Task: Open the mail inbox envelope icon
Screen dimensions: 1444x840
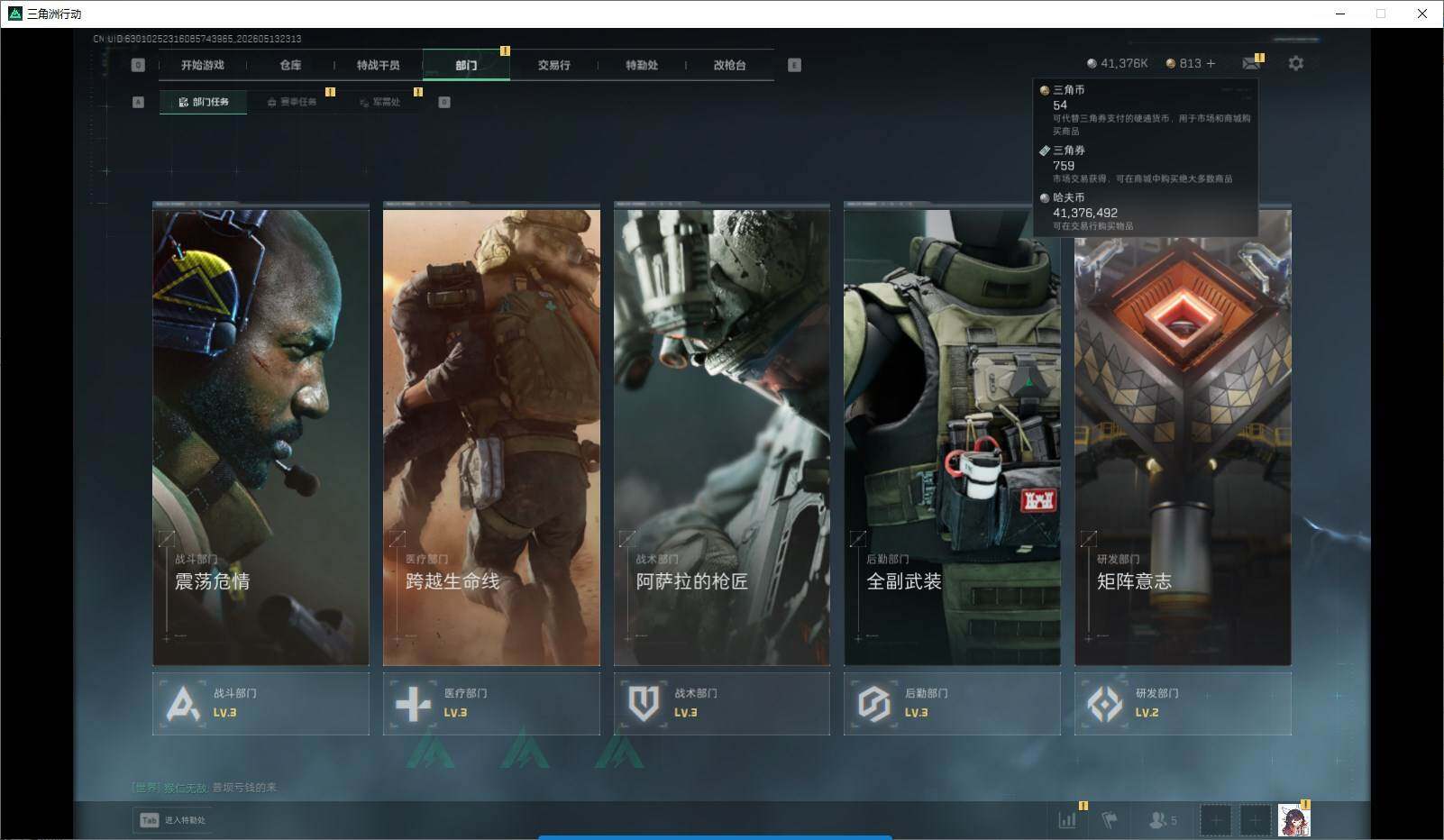Action: click(1251, 63)
